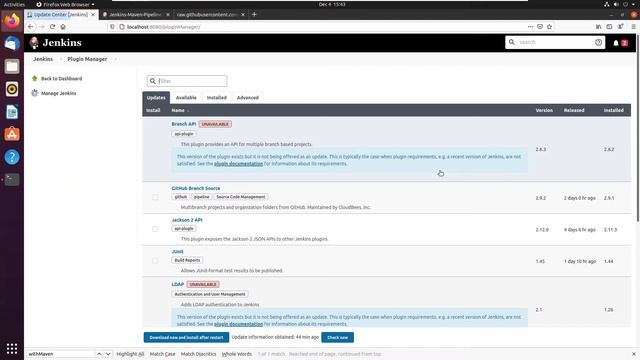640x360 pixels.
Task: Open Firefox library icon
Action: [598, 27]
